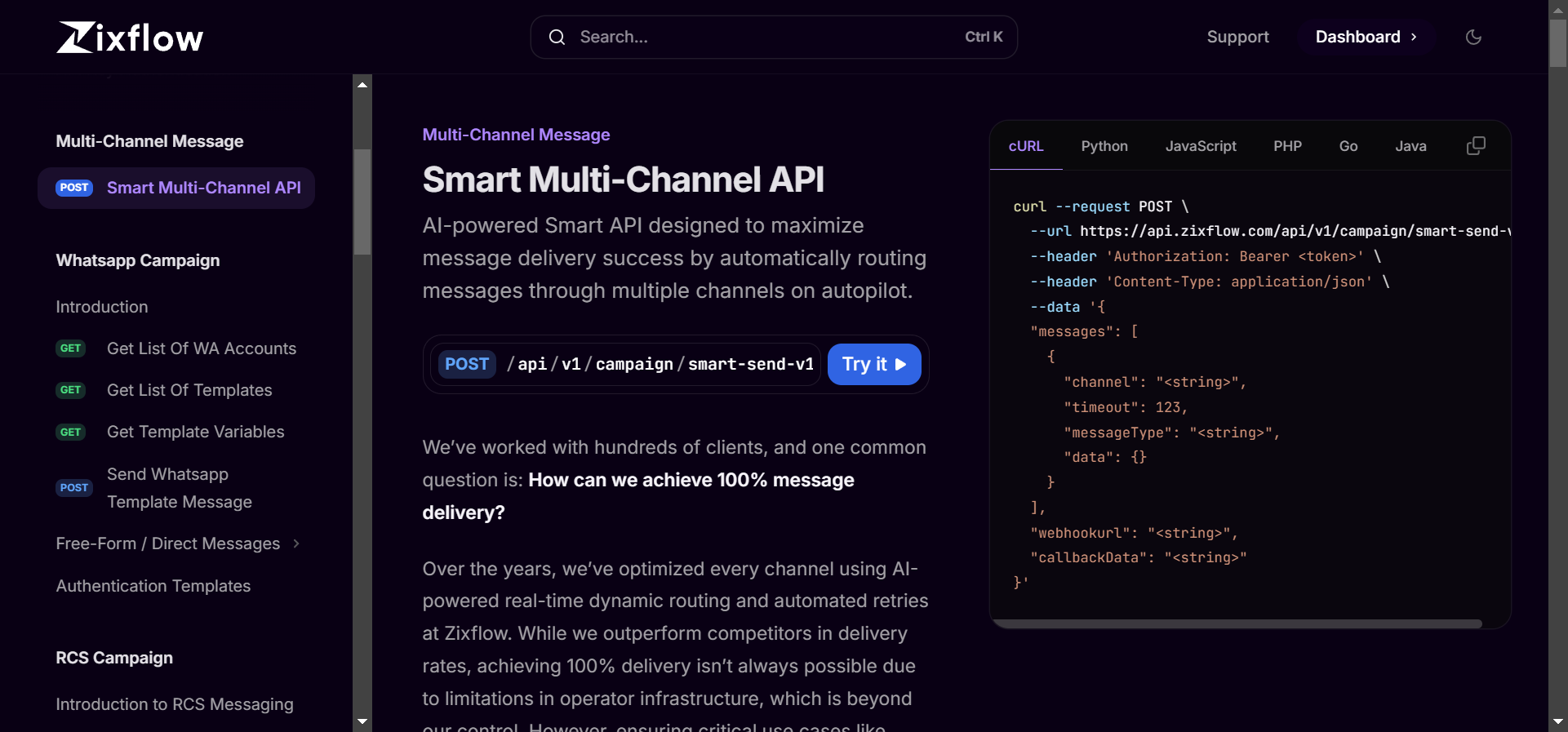Click the "webhookurl" line in code

1134,533
